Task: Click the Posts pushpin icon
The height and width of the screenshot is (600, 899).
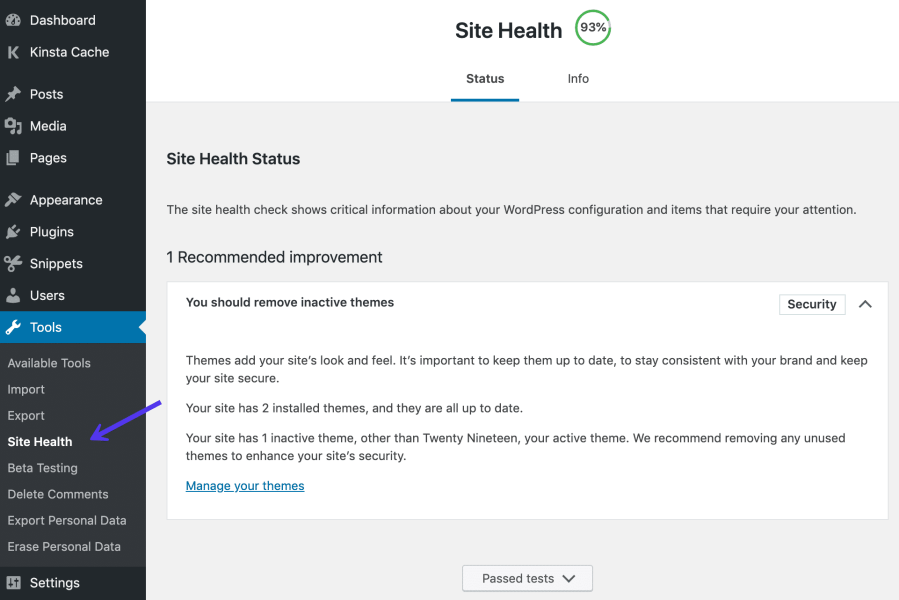Action: [x=13, y=94]
